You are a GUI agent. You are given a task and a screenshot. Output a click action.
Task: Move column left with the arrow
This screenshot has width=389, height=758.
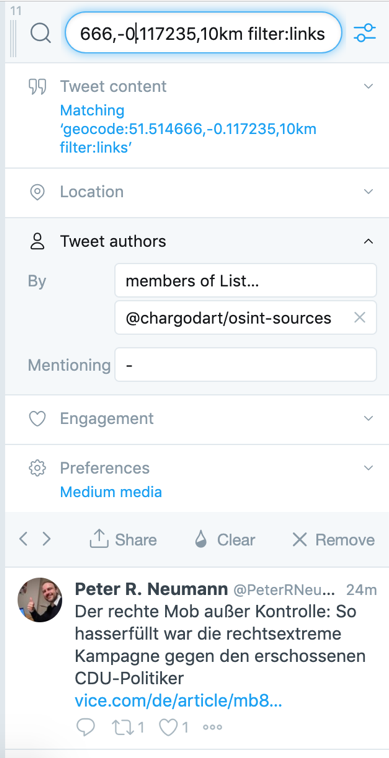click(x=23, y=539)
